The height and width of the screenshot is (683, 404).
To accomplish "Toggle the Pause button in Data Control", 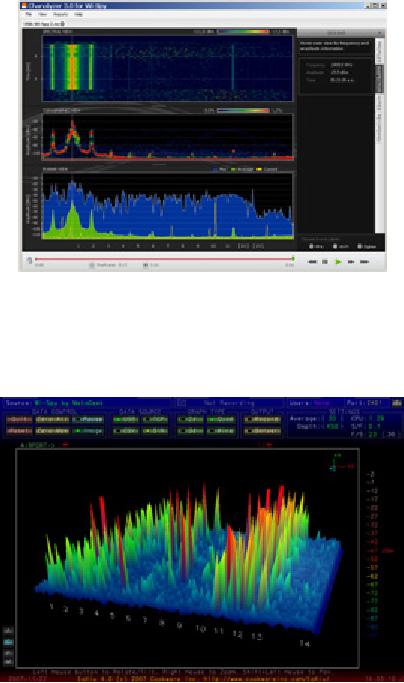I will pyautogui.click(x=88, y=419).
